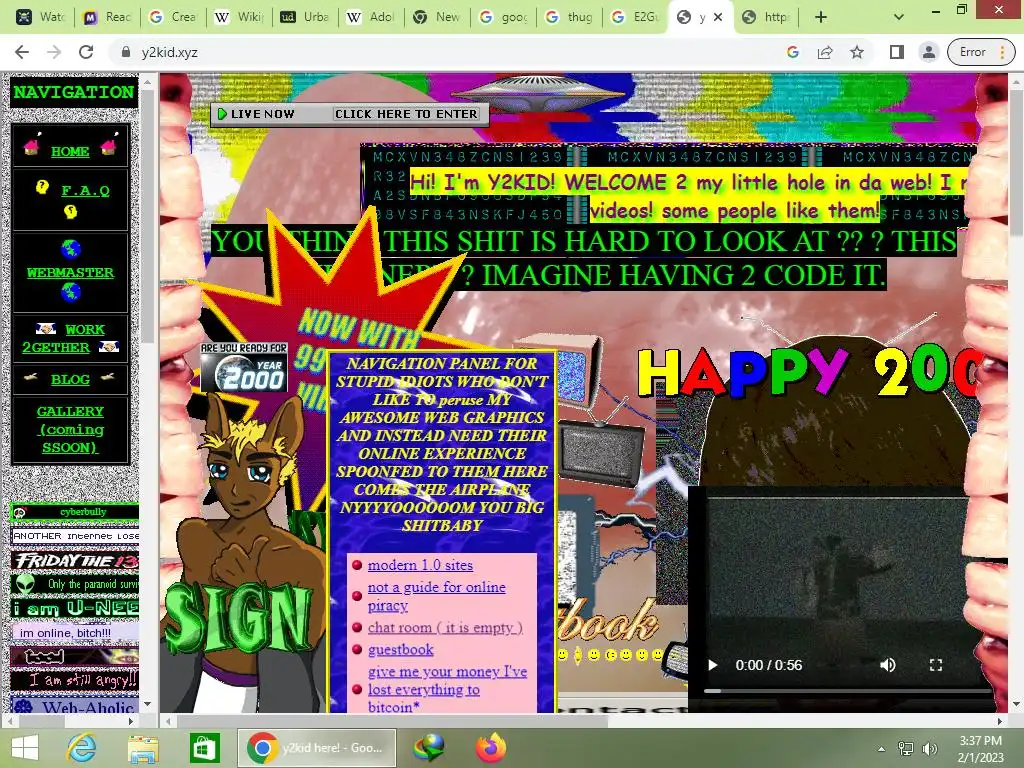This screenshot has height=768, width=1024.
Task: Open the F.A.Q navigation link
Action: (x=85, y=190)
